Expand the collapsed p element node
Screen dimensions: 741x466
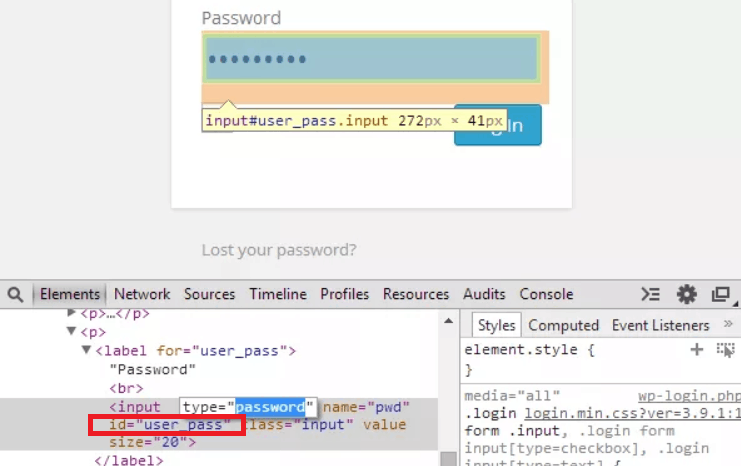tap(71, 313)
